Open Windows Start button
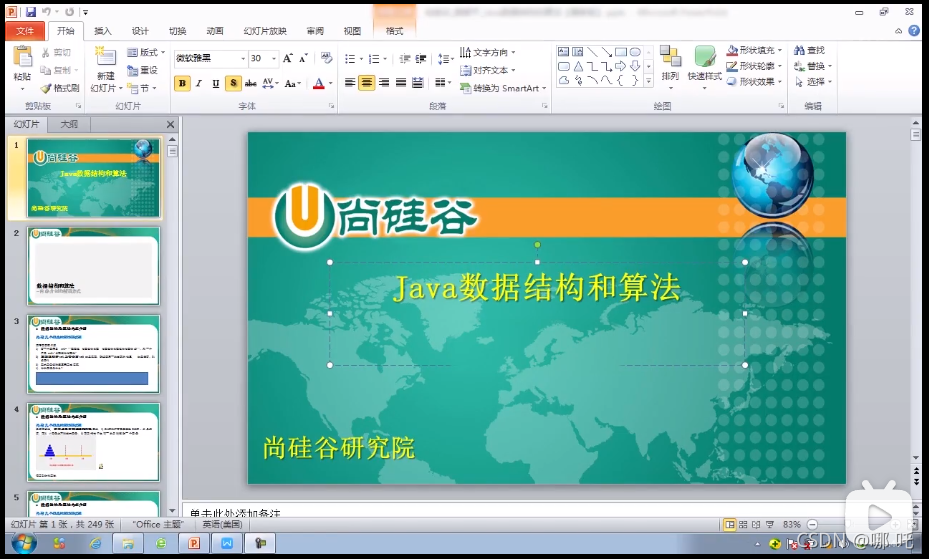The height and width of the screenshot is (559, 929). click(x=24, y=543)
